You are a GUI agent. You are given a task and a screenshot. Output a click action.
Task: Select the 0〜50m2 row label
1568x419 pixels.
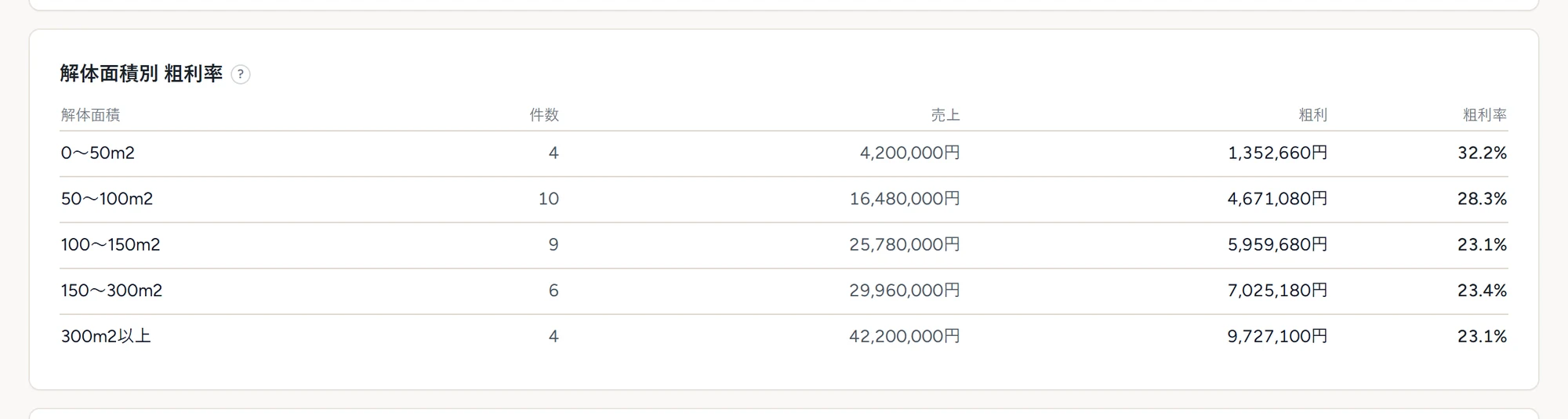(x=98, y=153)
